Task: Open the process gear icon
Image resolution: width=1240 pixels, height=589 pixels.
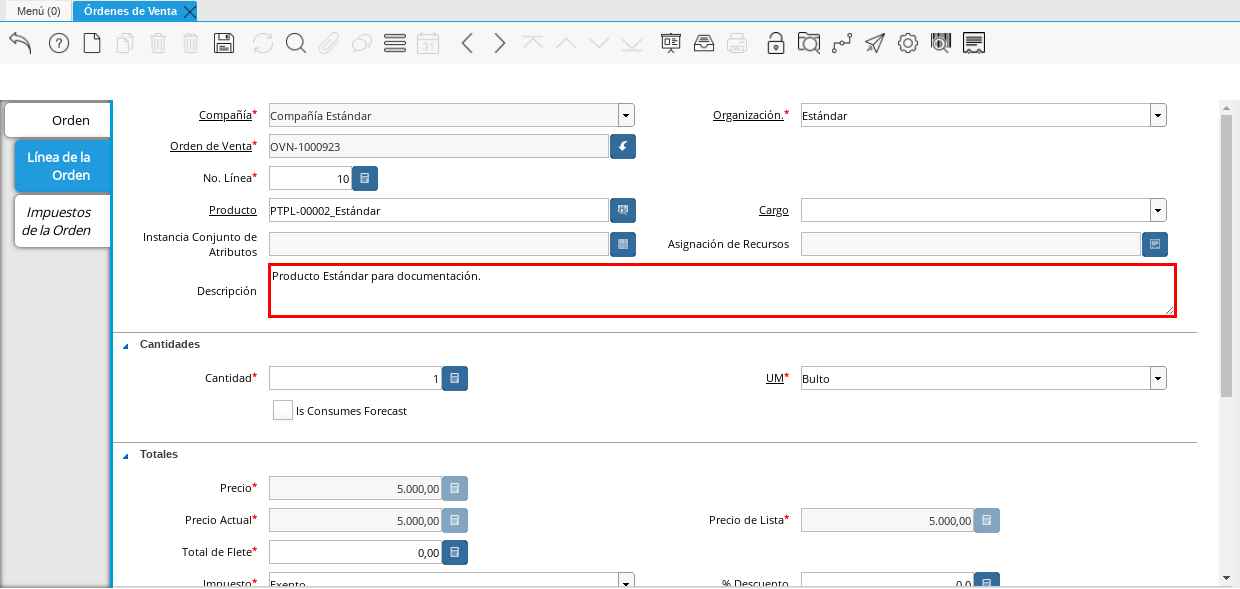Action: click(907, 43)
